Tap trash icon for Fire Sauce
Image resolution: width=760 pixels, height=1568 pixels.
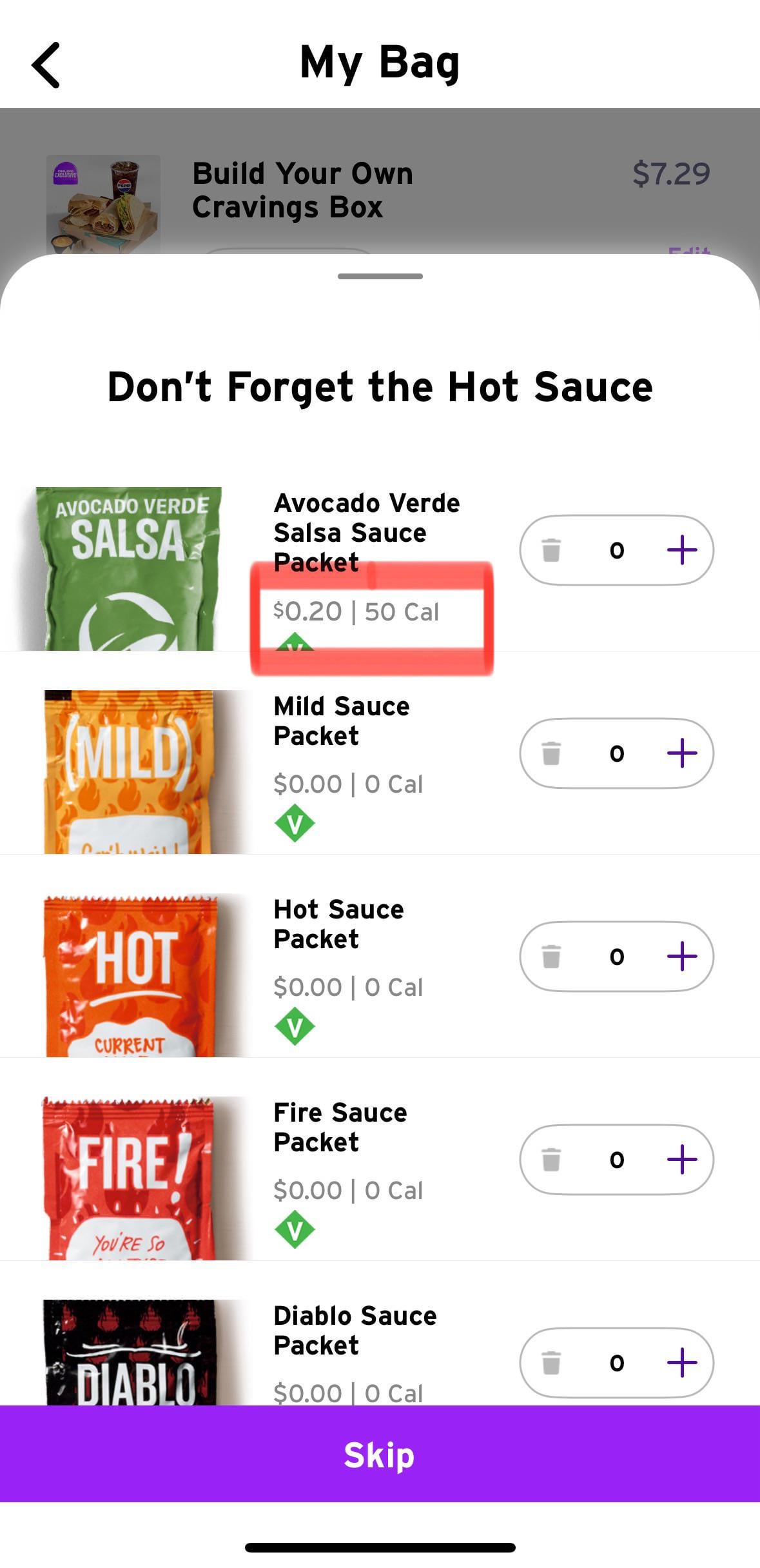click(x=551, y=1160)
